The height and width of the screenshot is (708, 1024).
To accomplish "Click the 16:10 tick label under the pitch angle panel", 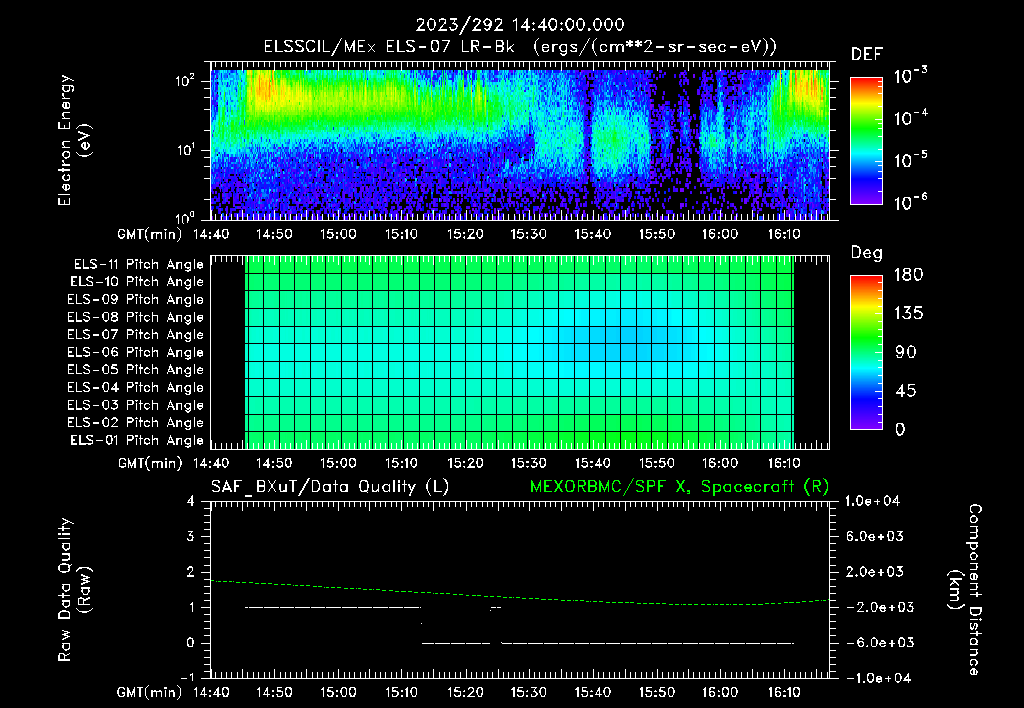I will click(784, 464).
